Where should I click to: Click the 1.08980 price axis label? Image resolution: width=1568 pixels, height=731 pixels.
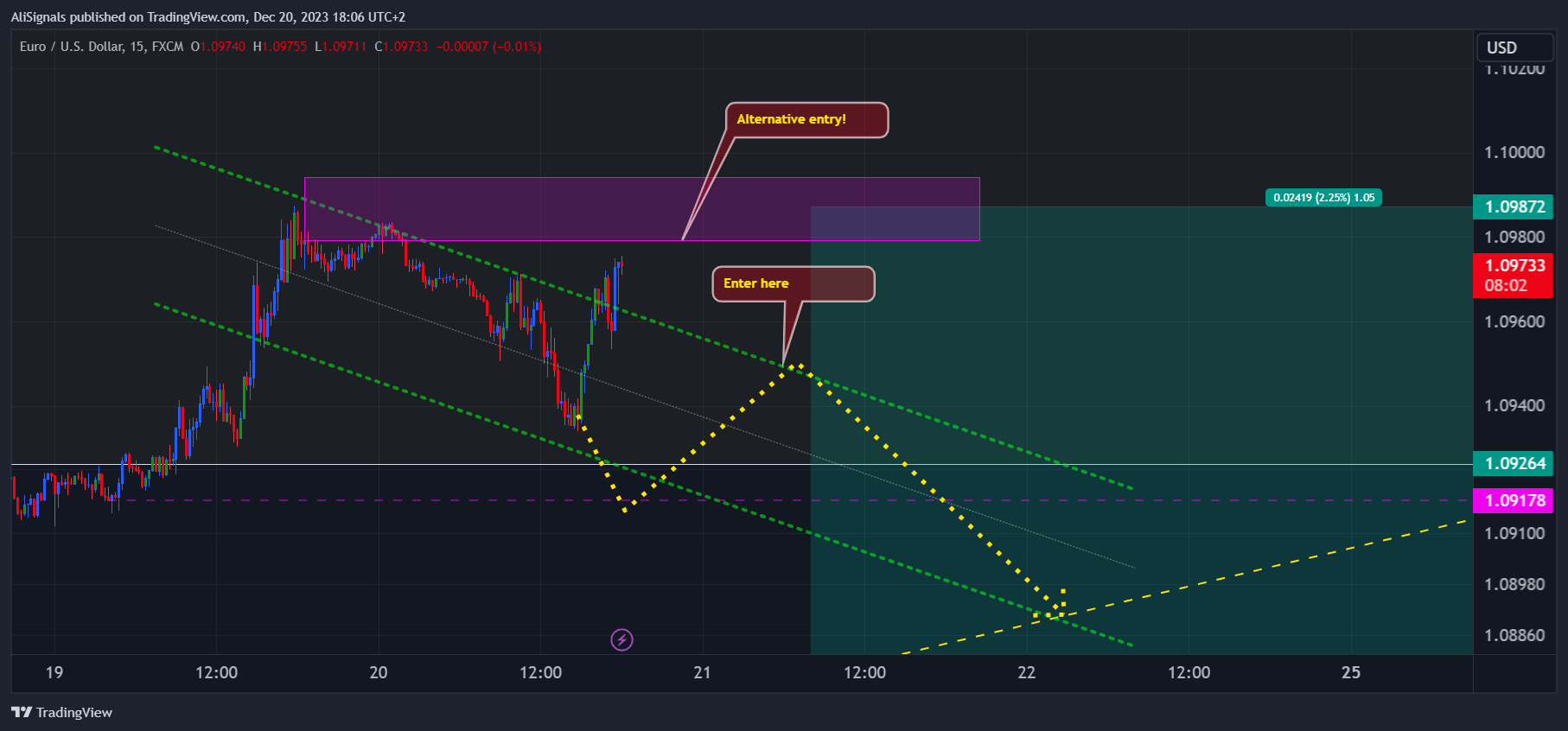(1514, 584)
